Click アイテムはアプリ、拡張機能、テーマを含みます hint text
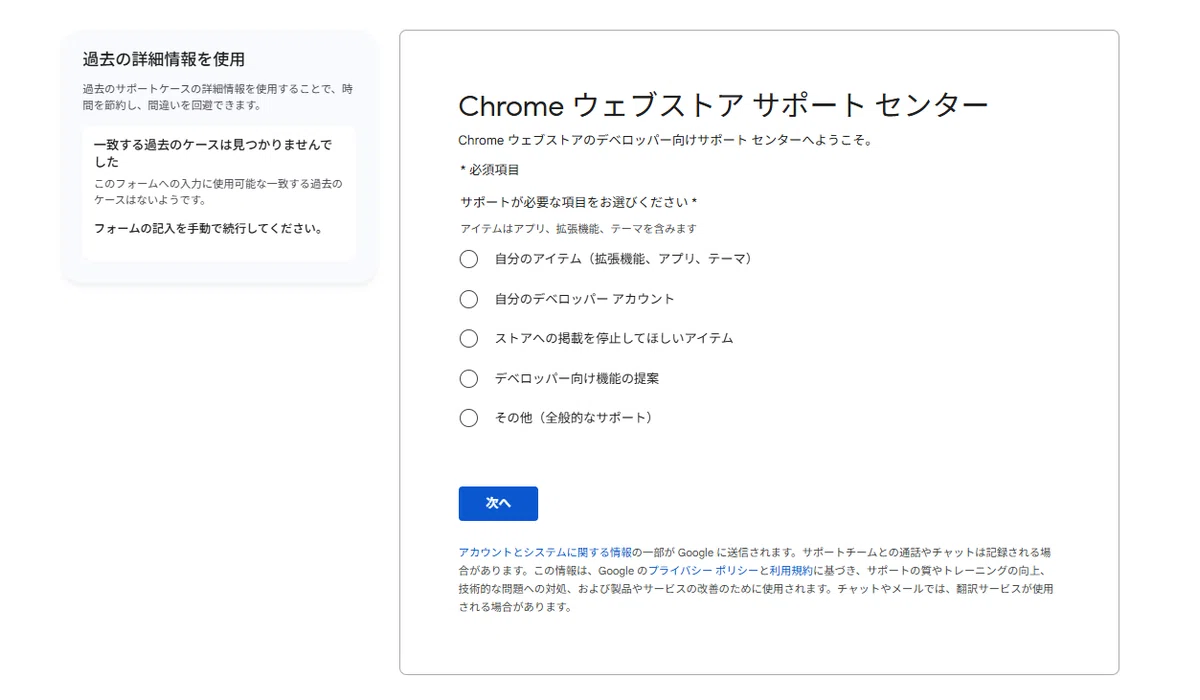This screenshot has height=700, width=1200. click(579, 228)
